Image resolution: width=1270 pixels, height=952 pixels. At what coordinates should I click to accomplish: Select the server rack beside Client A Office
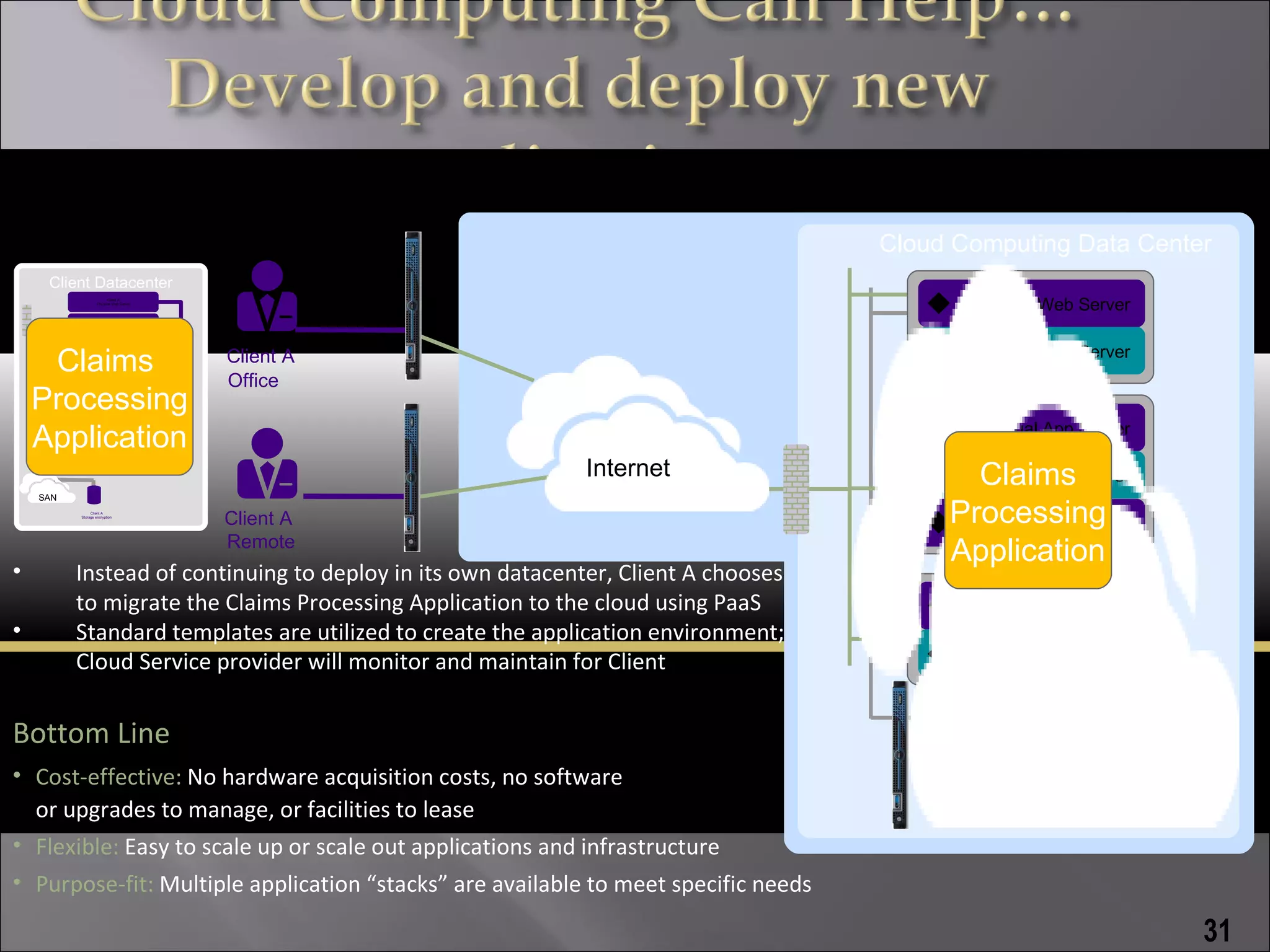(413, 306)
